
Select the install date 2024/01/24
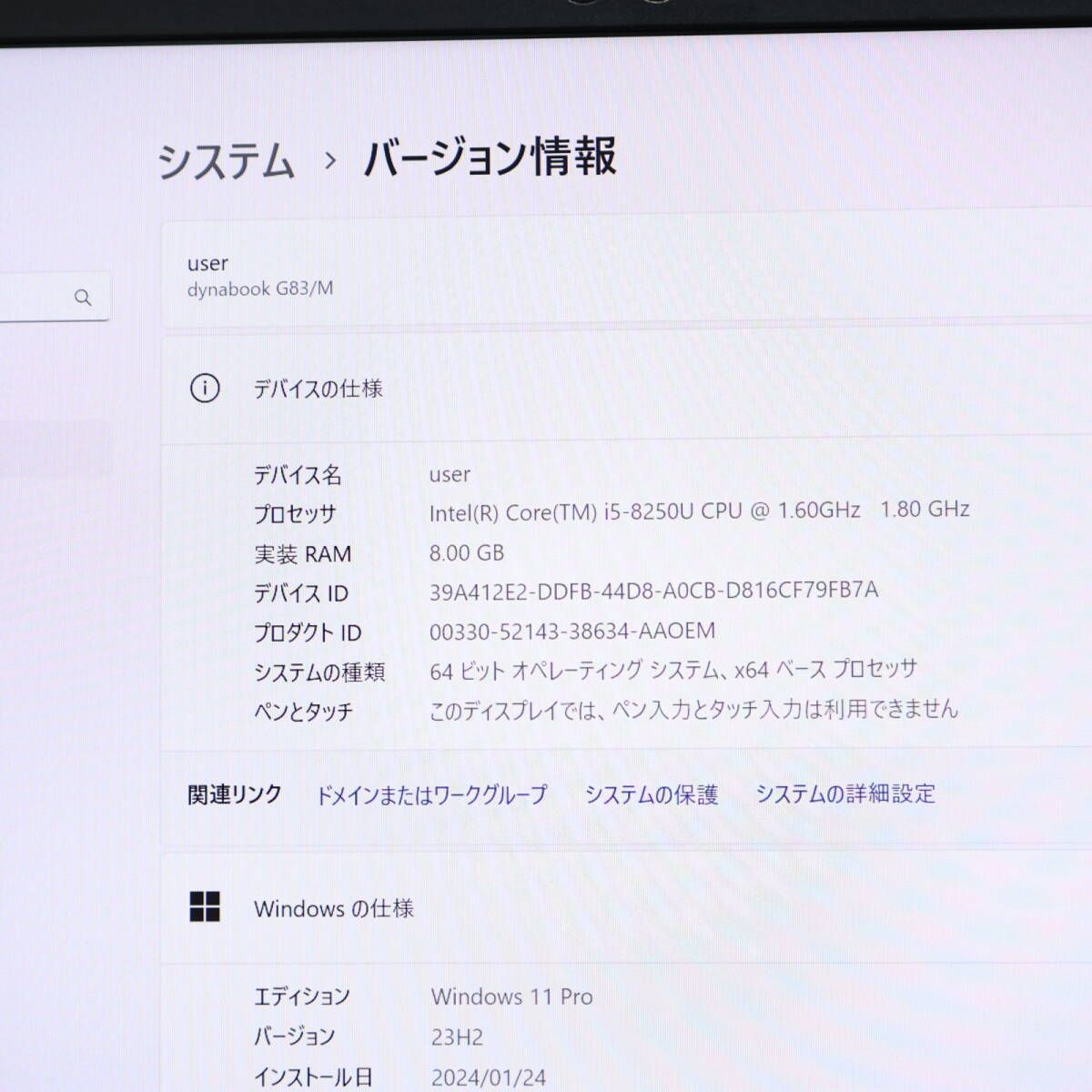point(489,1078)
